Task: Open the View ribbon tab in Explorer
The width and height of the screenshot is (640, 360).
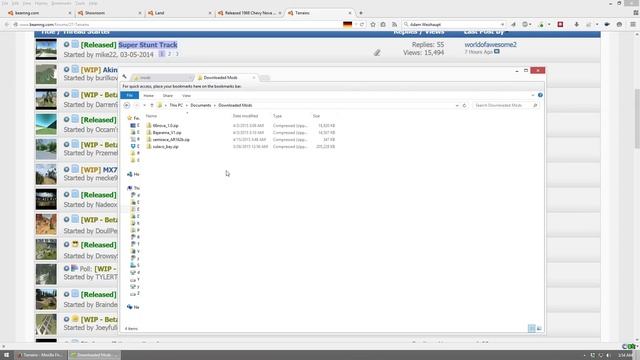Action: point(187,96)
